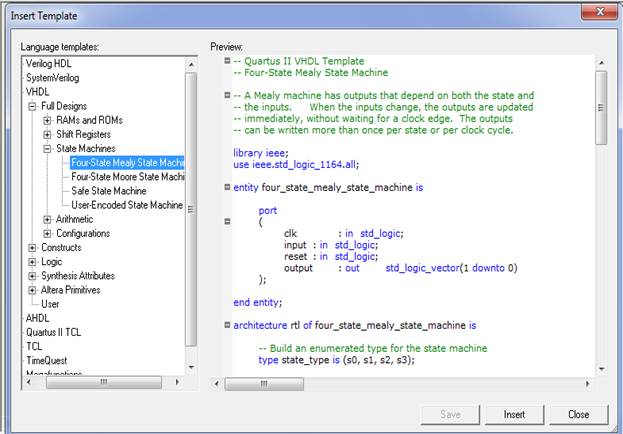This screenshot has height=434, width=623.
Task: Collapse the Full Designs tree node
Action: pos(33,105)
